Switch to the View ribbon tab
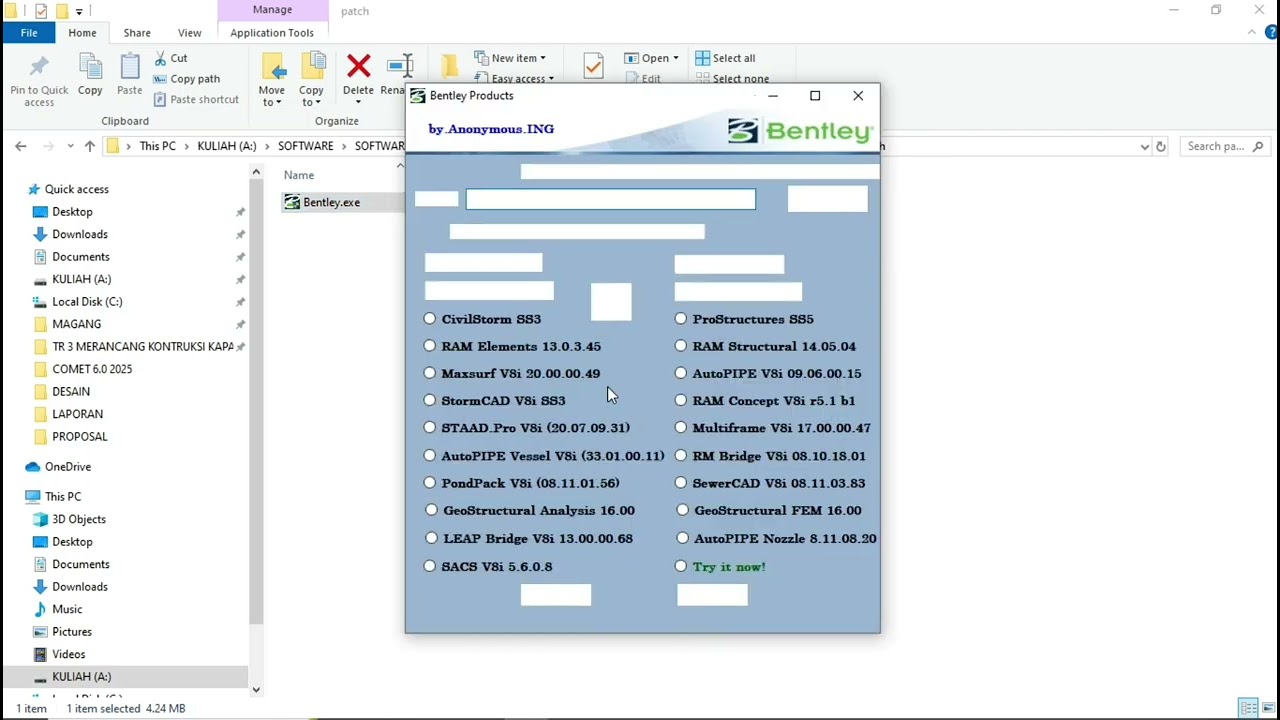The image size is (1280, 720). (189, 33)
